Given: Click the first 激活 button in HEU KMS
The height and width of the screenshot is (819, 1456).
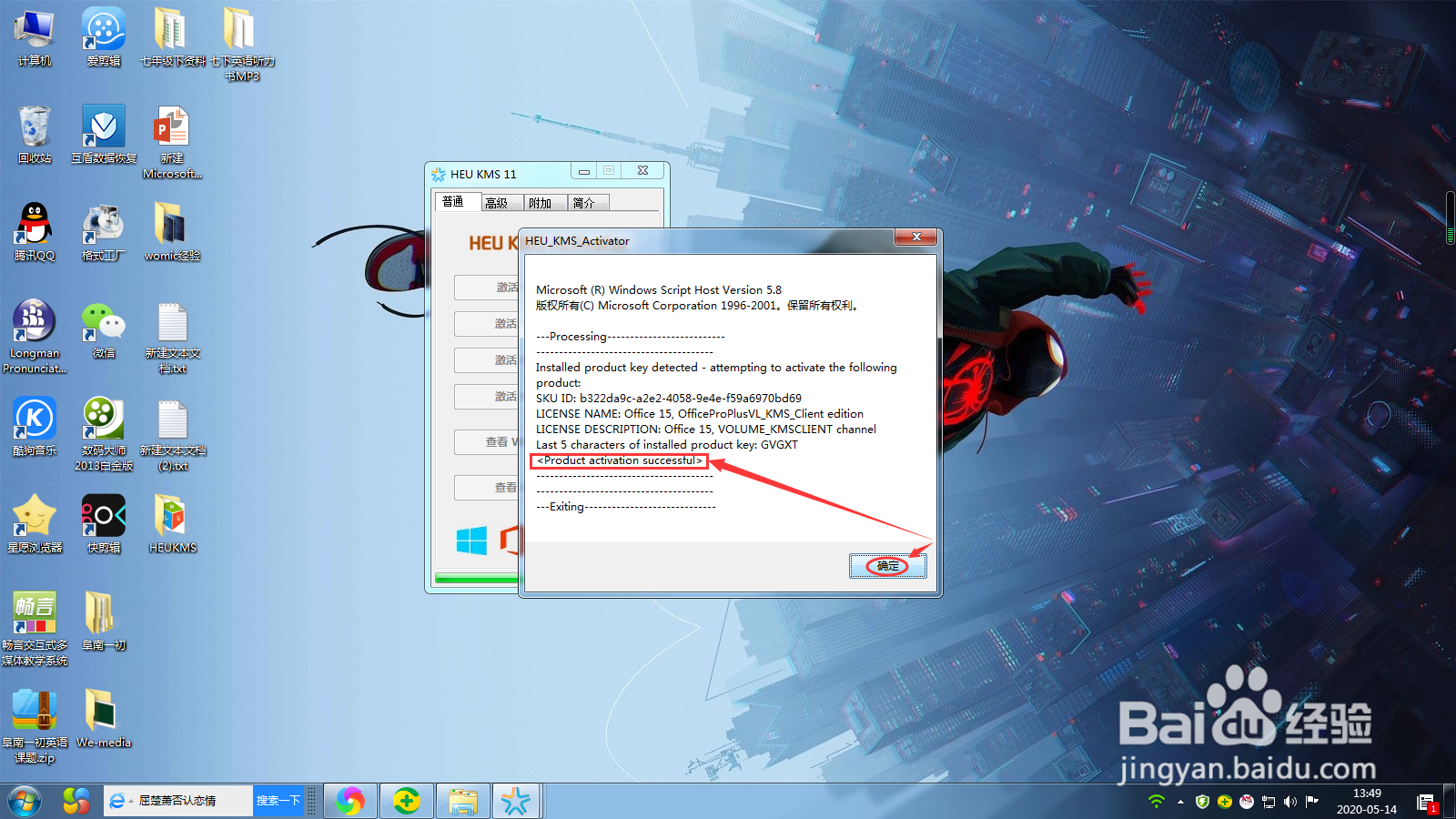Looking at the screenshot, I should (x=487, y=288).
